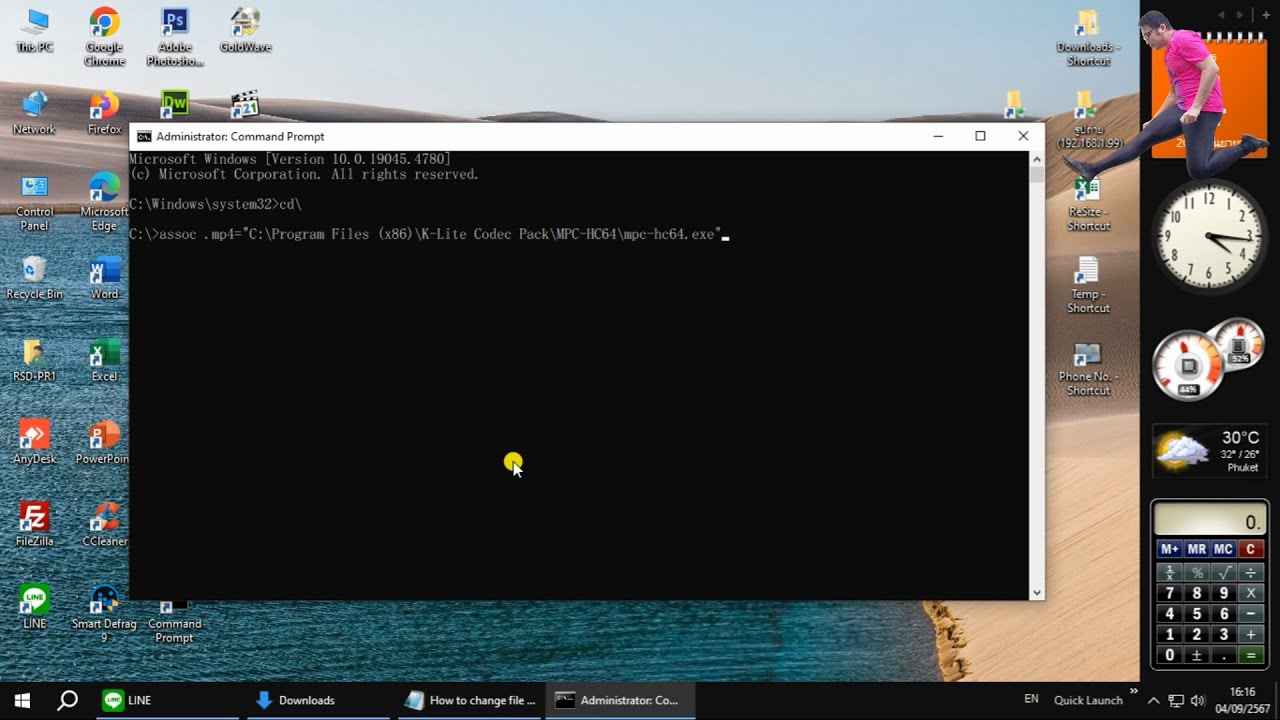Viewport: 1280px width, 720px height.
Task: Launch Google Chrome from desktop
Action: (x=104, y=36)
